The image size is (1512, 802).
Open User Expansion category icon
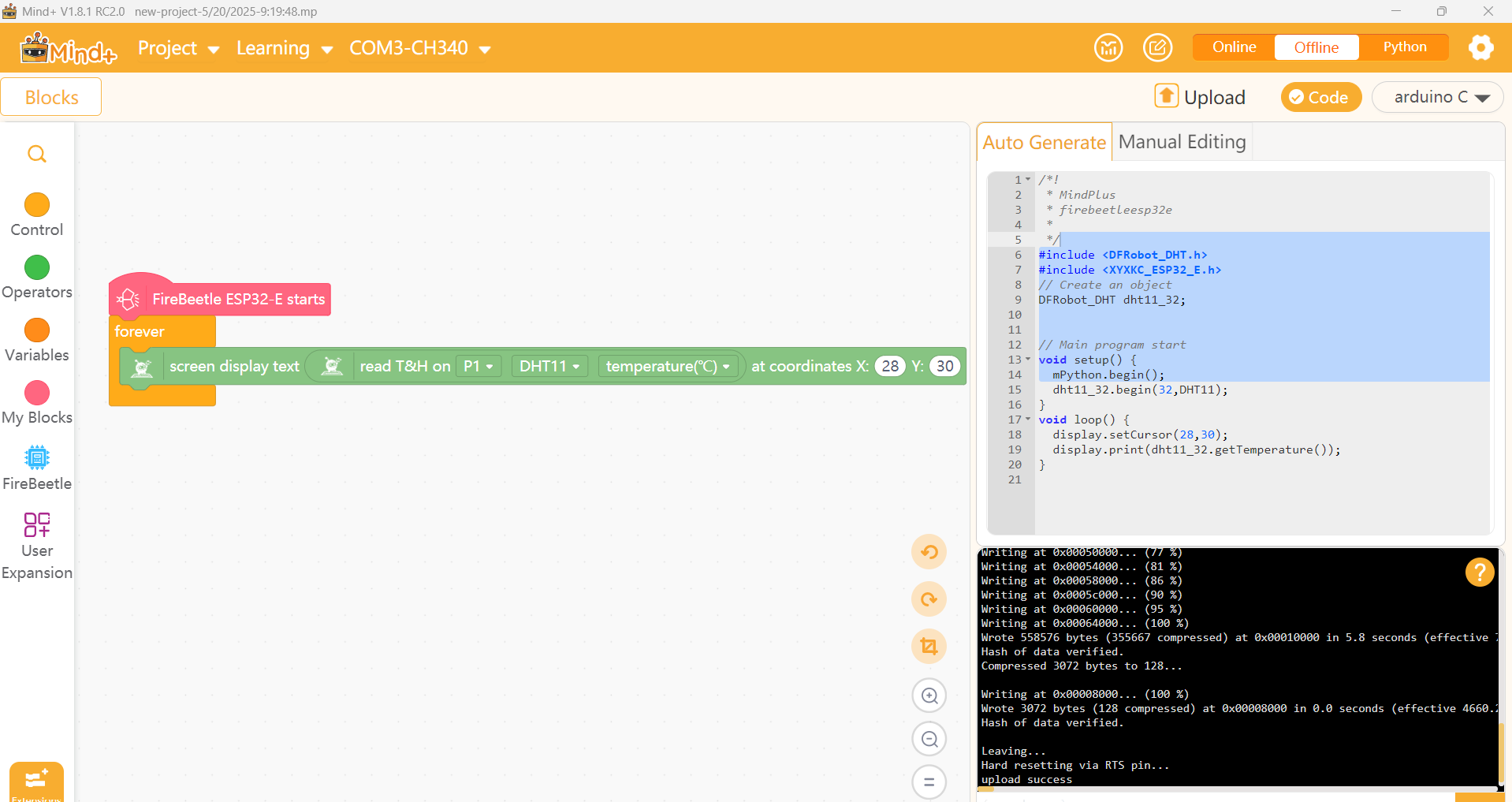(37, 524)
